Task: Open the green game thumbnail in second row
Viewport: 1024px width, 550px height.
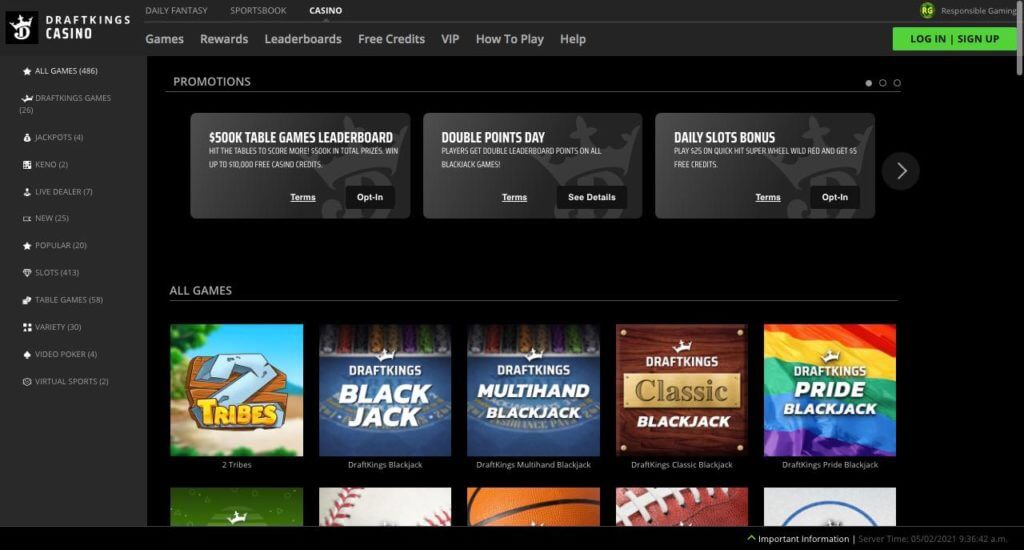Action: (x=236, y=506)
